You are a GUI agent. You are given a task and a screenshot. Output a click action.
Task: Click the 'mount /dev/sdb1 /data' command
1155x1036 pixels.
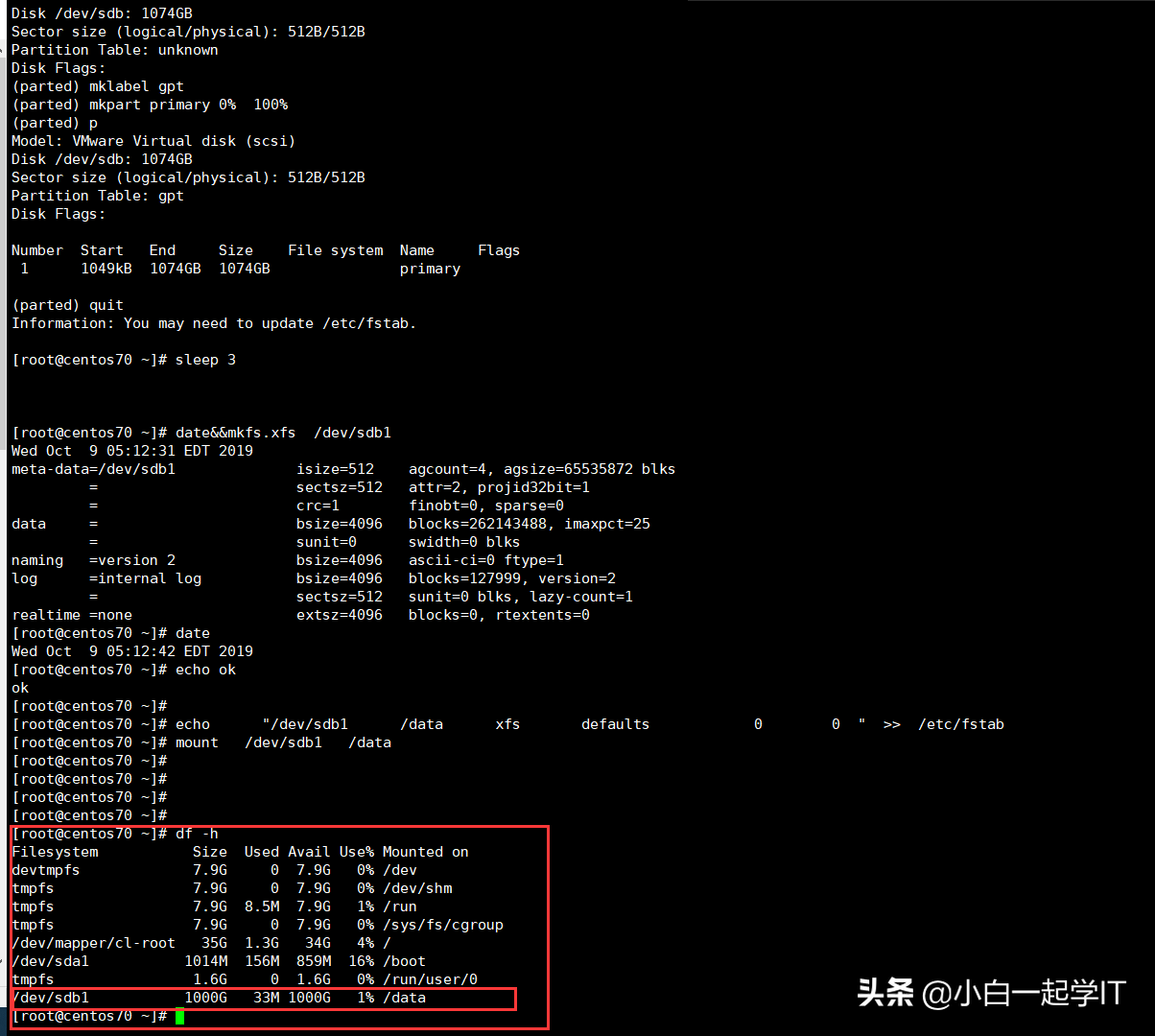pos(283,742)
